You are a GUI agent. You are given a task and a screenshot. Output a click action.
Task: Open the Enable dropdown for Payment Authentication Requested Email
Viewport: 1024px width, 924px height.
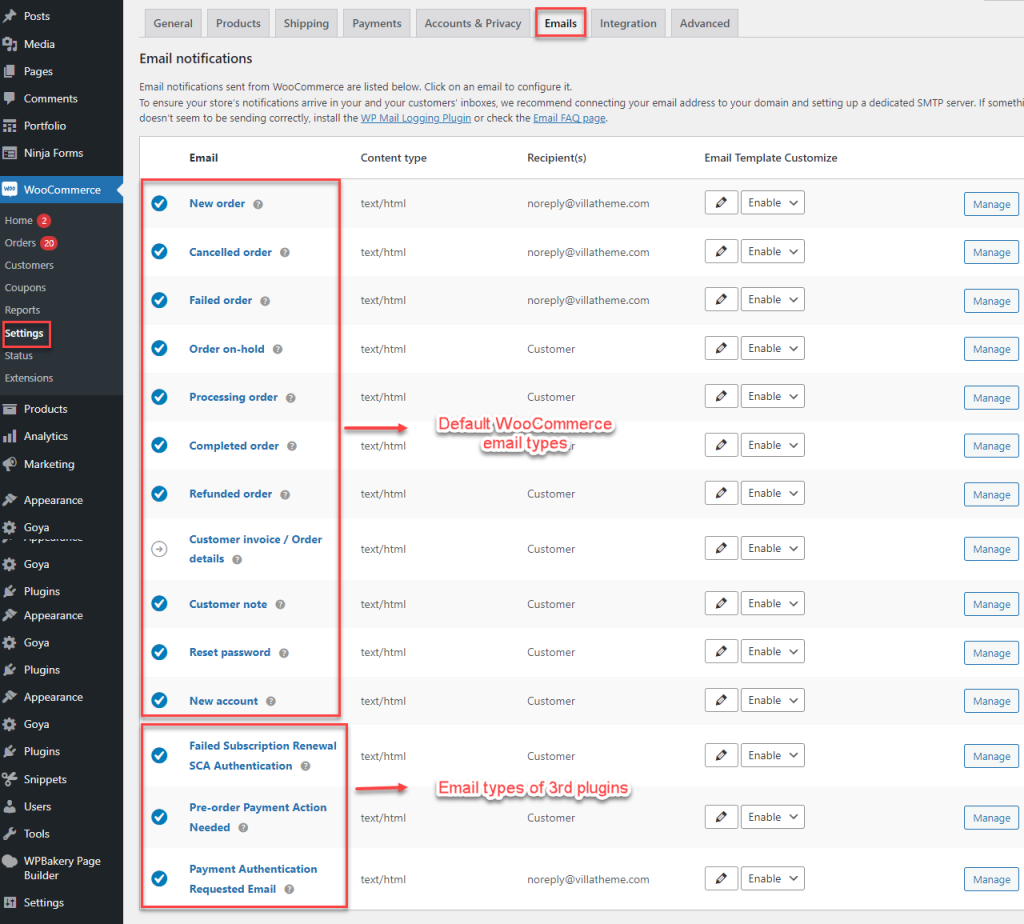click(772, 878)
